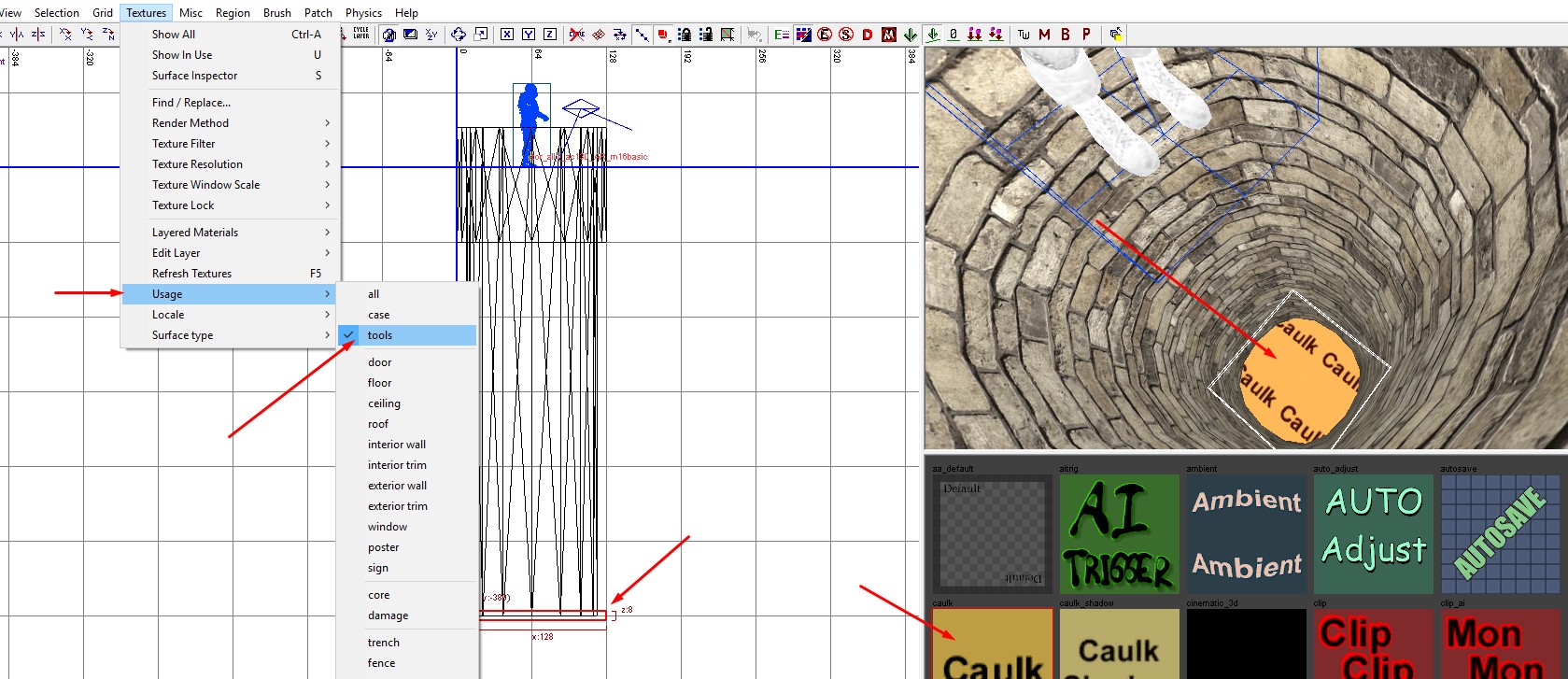This screenshot has height=679, width=1568.
Task: Select the damage usage filter
Action: click(407, 615)
